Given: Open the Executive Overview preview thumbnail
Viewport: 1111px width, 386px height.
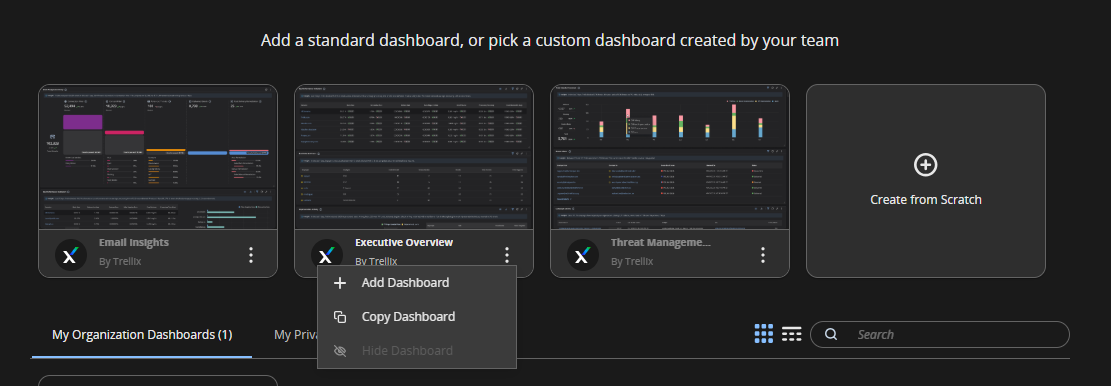Looking at the screenshot, I should click(x=414, y=157).
